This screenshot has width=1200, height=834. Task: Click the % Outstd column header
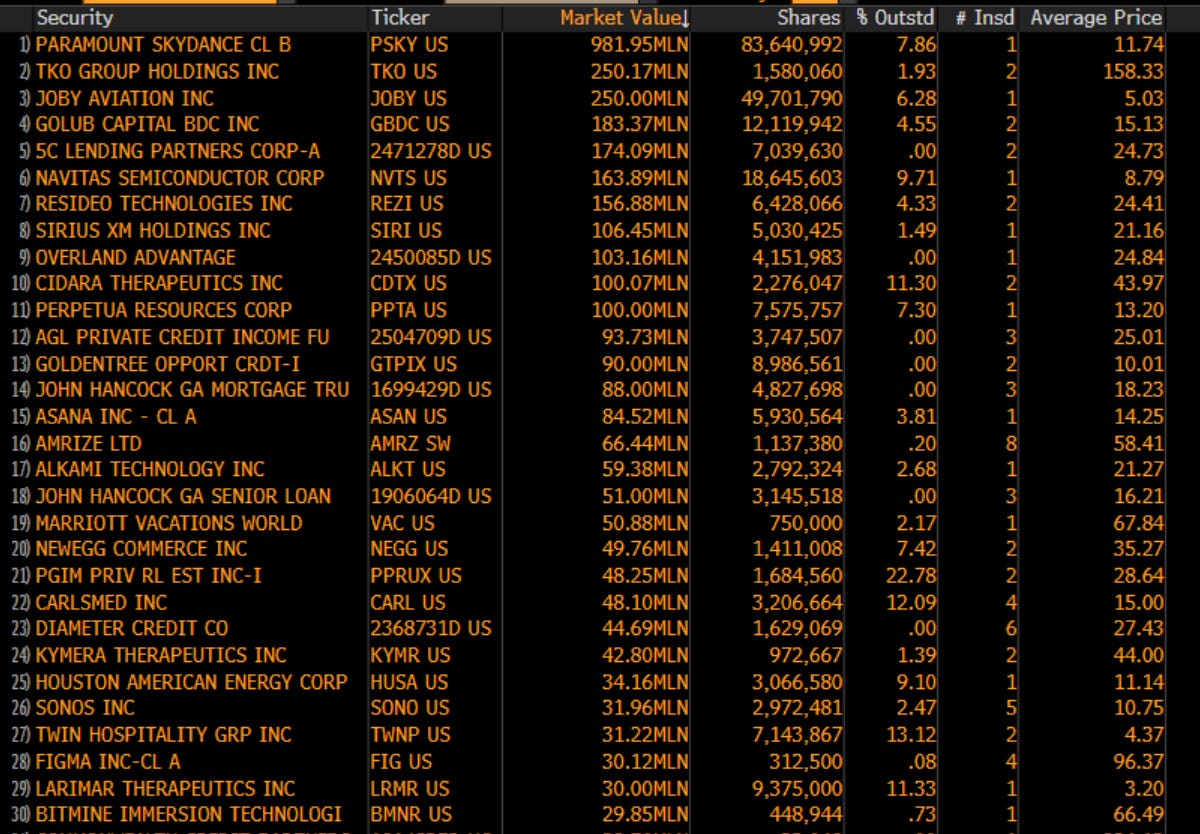coord(896,18)
